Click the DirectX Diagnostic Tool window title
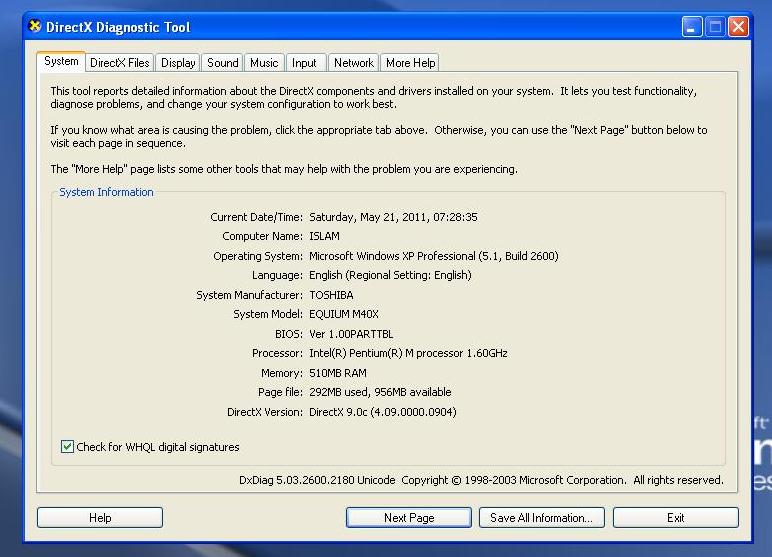 click(118, 27)
